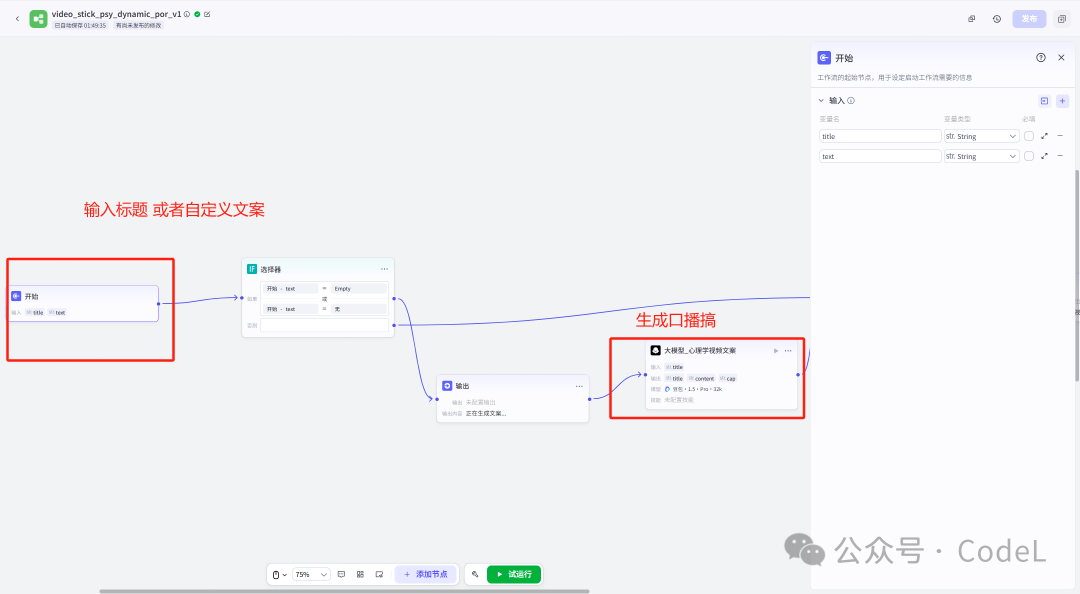Edit the text variable name field
Image resolution: width=1080 pixels, height=594 pixels.
click(880, 156)
